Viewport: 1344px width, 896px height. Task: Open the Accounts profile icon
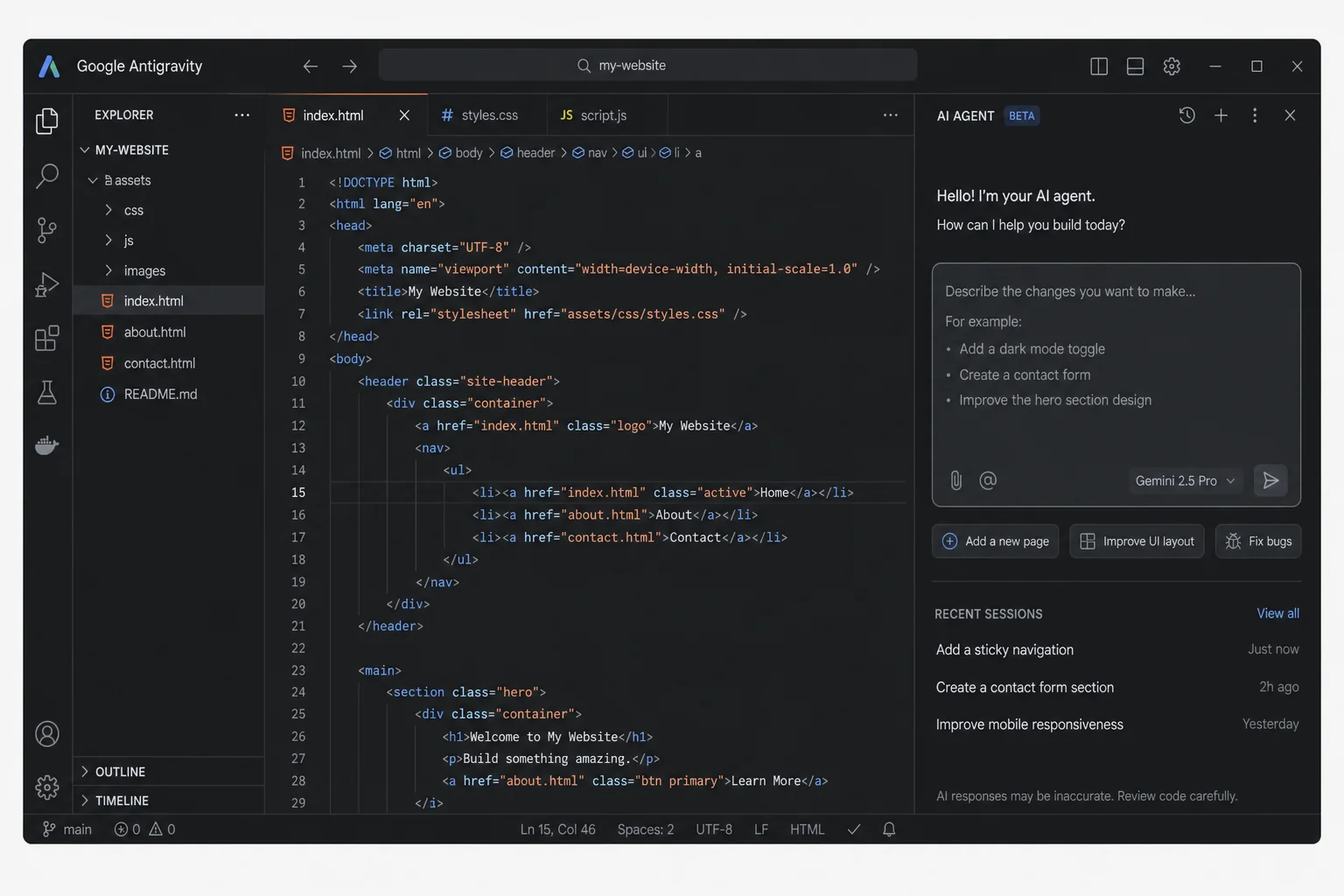pos(47,734)
